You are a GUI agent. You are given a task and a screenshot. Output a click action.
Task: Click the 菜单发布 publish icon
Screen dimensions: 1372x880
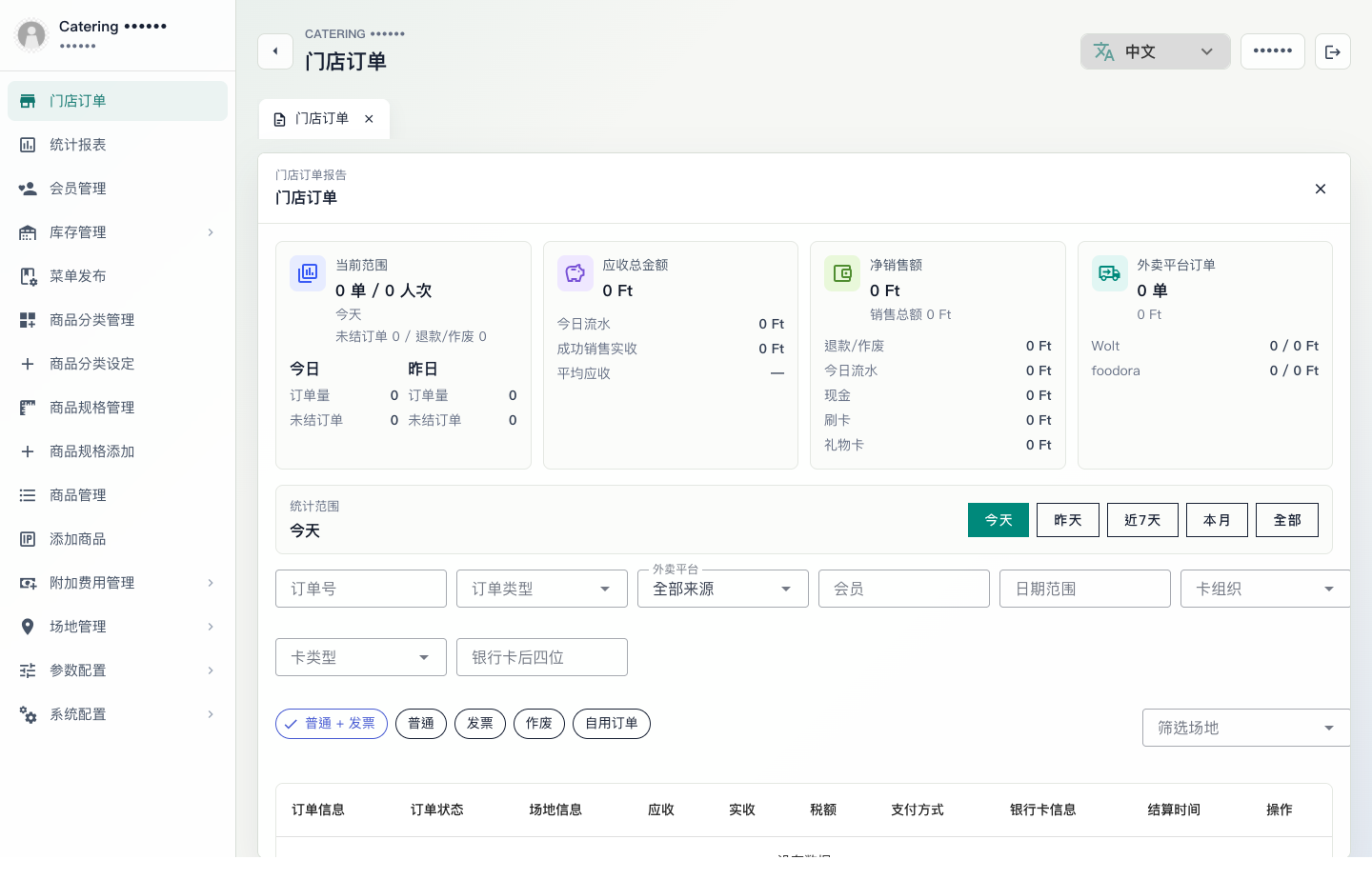pos(28,276)
